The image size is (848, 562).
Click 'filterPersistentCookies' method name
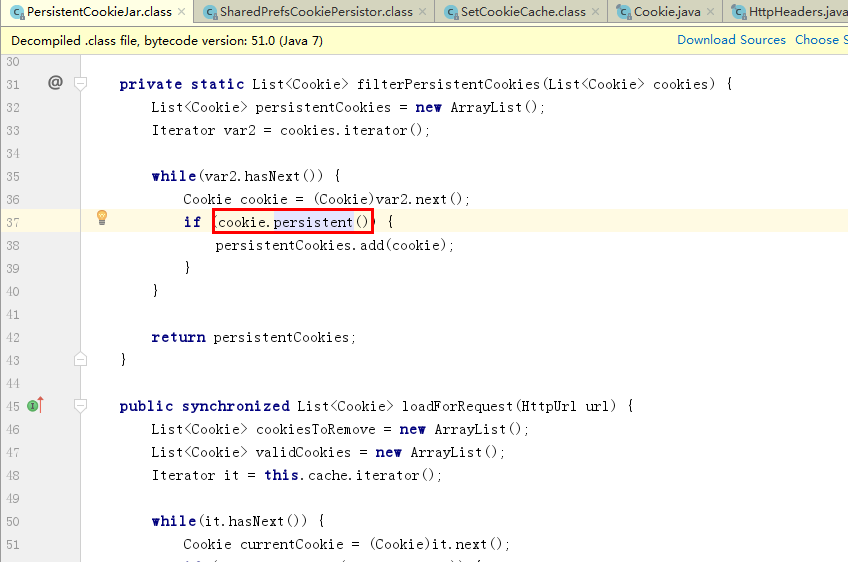click(448, 84)
